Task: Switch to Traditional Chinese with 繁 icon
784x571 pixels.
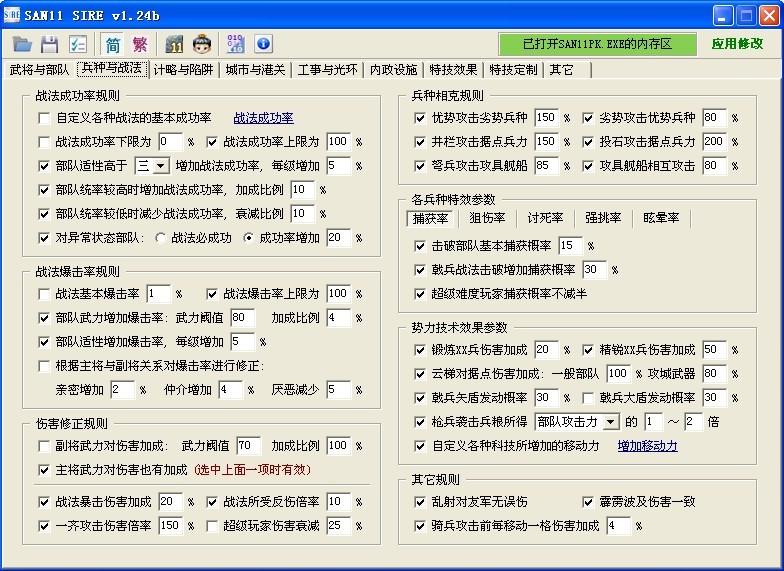Action: click(x=140, y=44)
